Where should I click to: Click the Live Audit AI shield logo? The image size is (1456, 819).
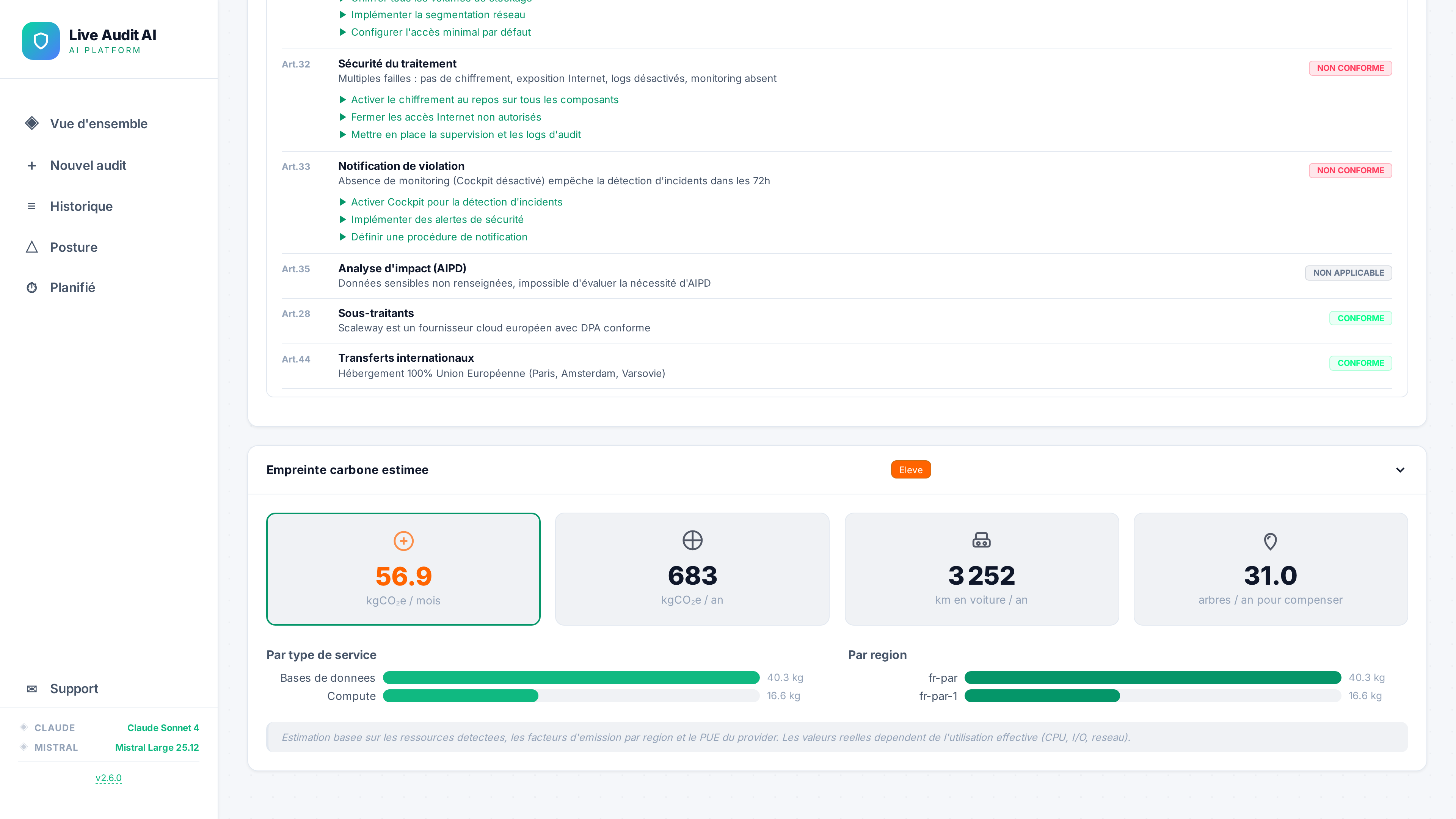tap(41, 41)
